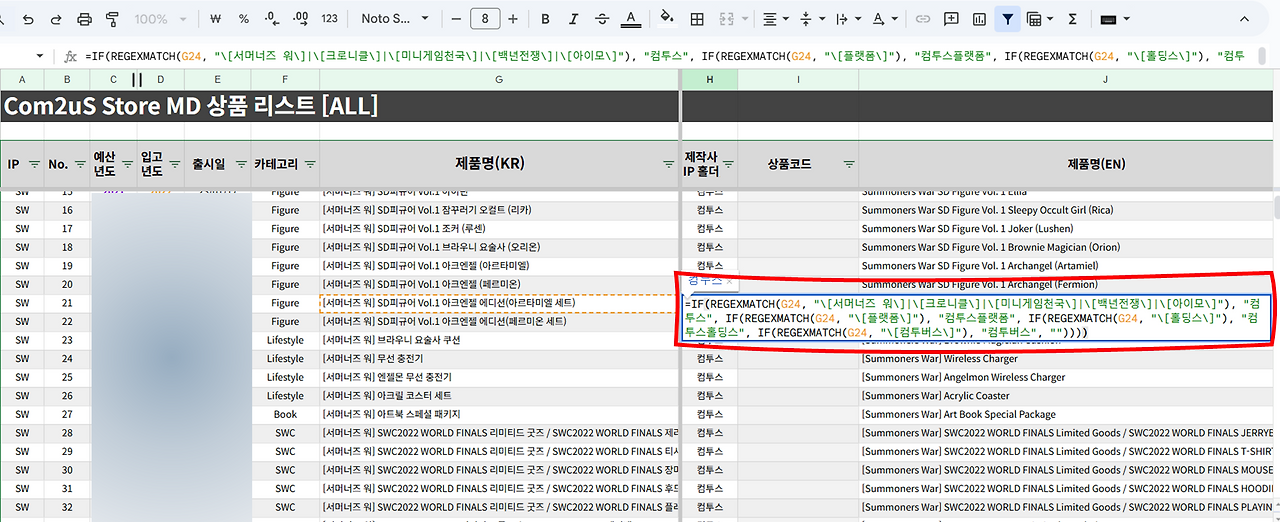Open the fill color picker
The image size is (1280, 522).
point(667,19)
